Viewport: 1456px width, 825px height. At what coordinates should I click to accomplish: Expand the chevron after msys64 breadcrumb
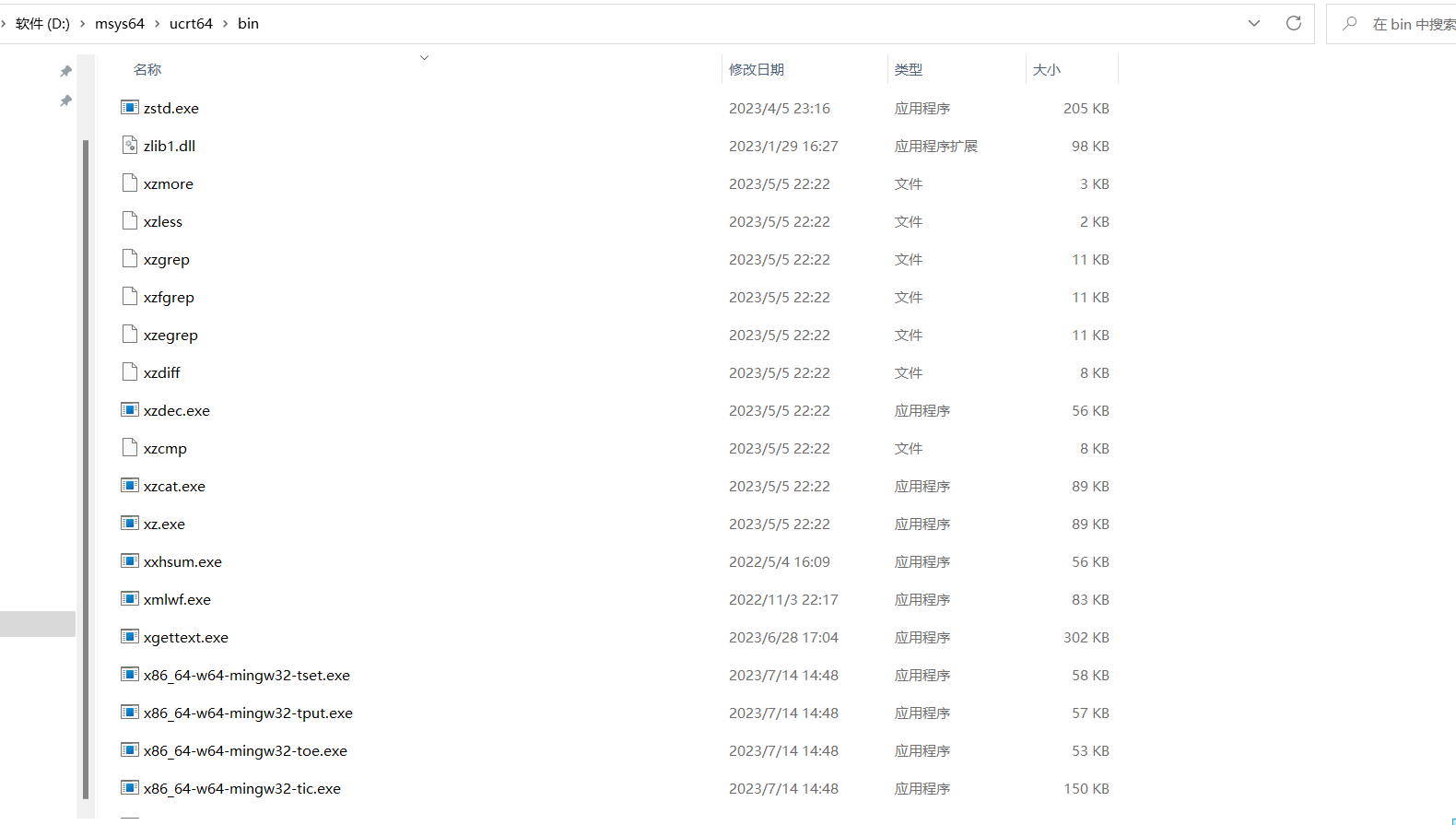click(x=157, y=24)
